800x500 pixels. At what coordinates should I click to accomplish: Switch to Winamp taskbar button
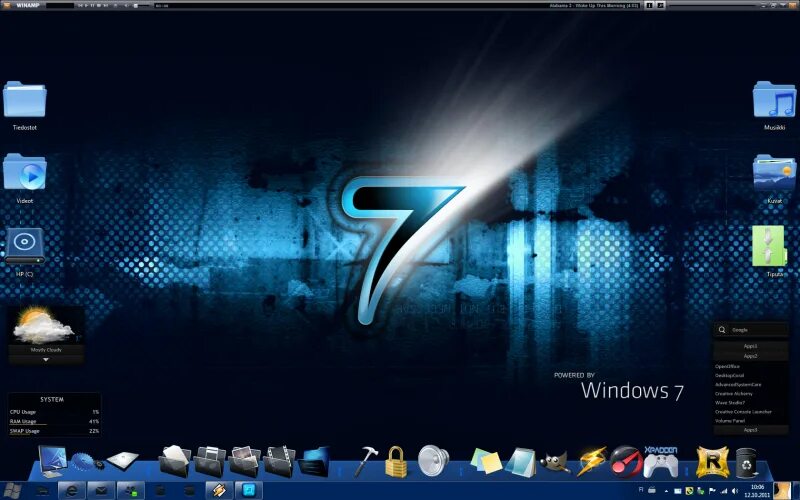click(x=219, y=491)
